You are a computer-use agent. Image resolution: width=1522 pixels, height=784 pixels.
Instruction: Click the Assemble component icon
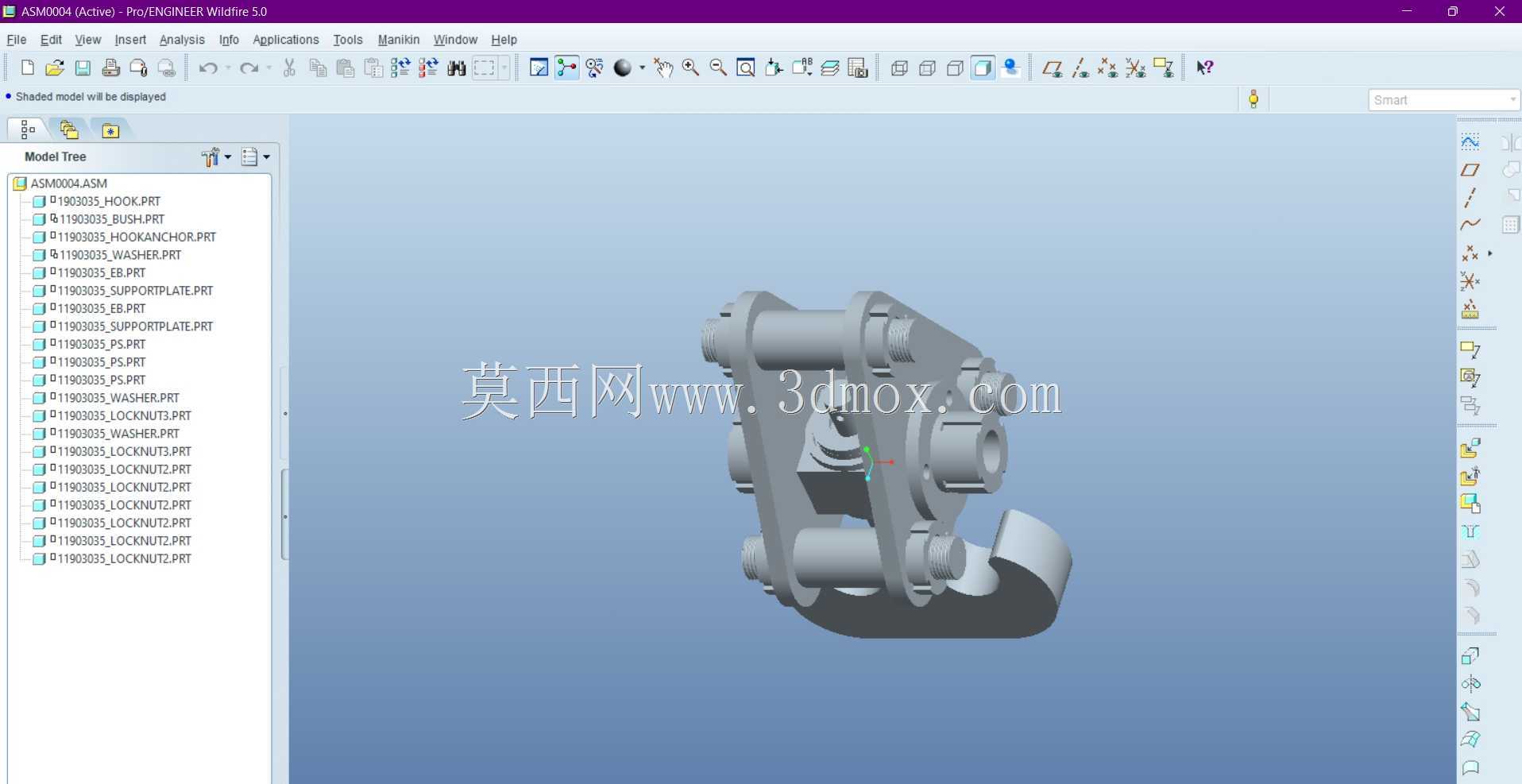[x=1470, y=449]
